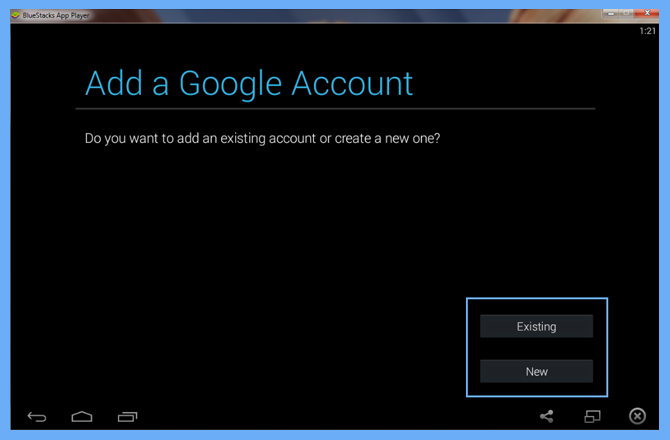Tap the Existing account button
The height and width of the screenshot is (440, 670).
point(536,326)
